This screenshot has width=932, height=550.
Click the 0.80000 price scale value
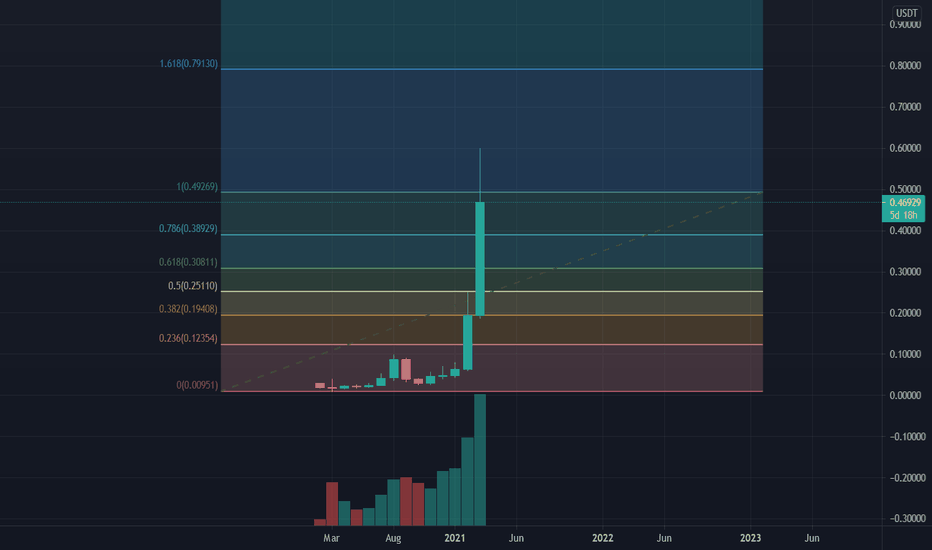tap(905, 65)
